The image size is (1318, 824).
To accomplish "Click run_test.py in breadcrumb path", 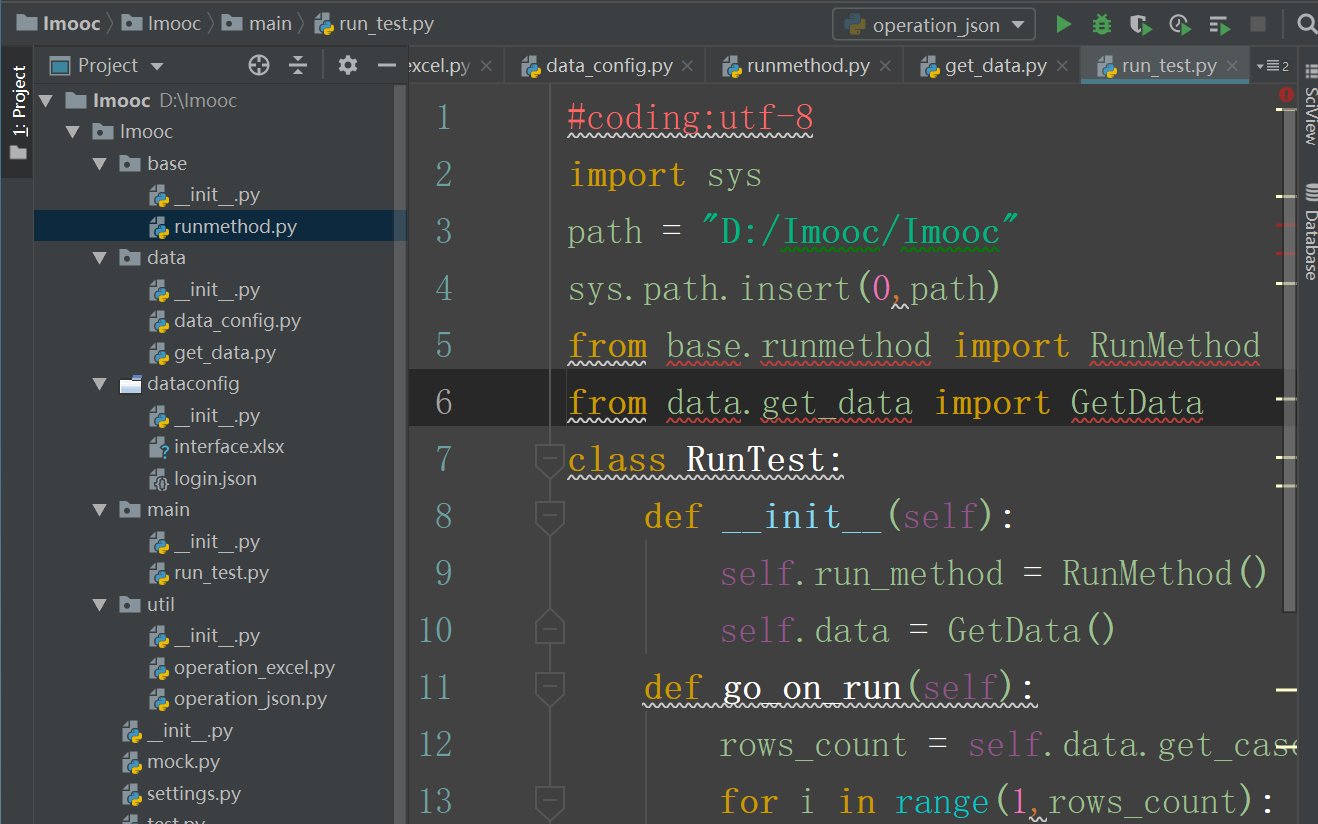I will [x=375, y=23].
